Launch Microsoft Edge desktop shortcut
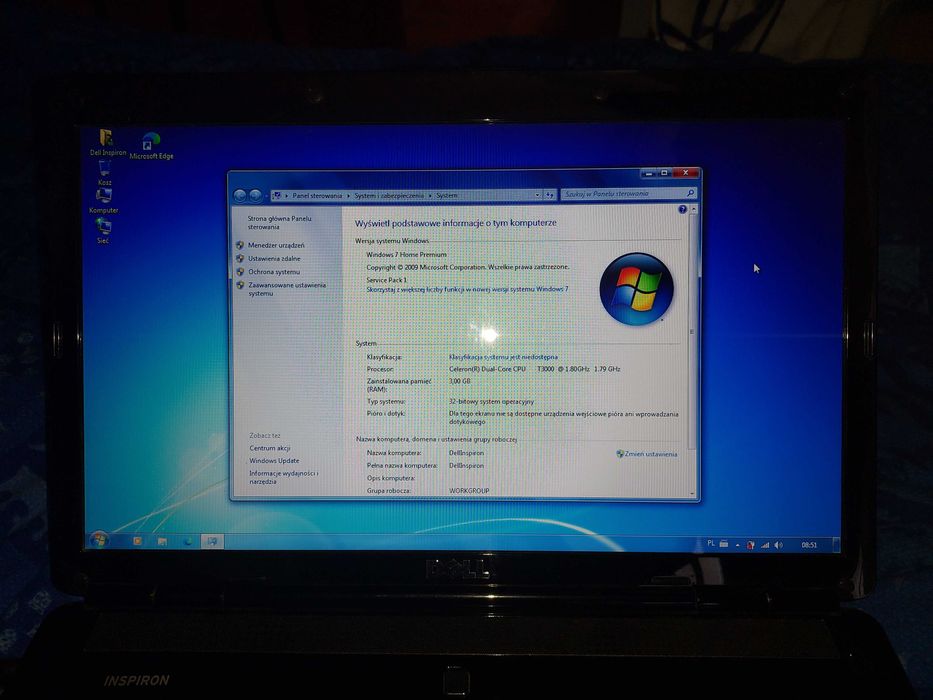933x700 pixels. tap(151, 146)
